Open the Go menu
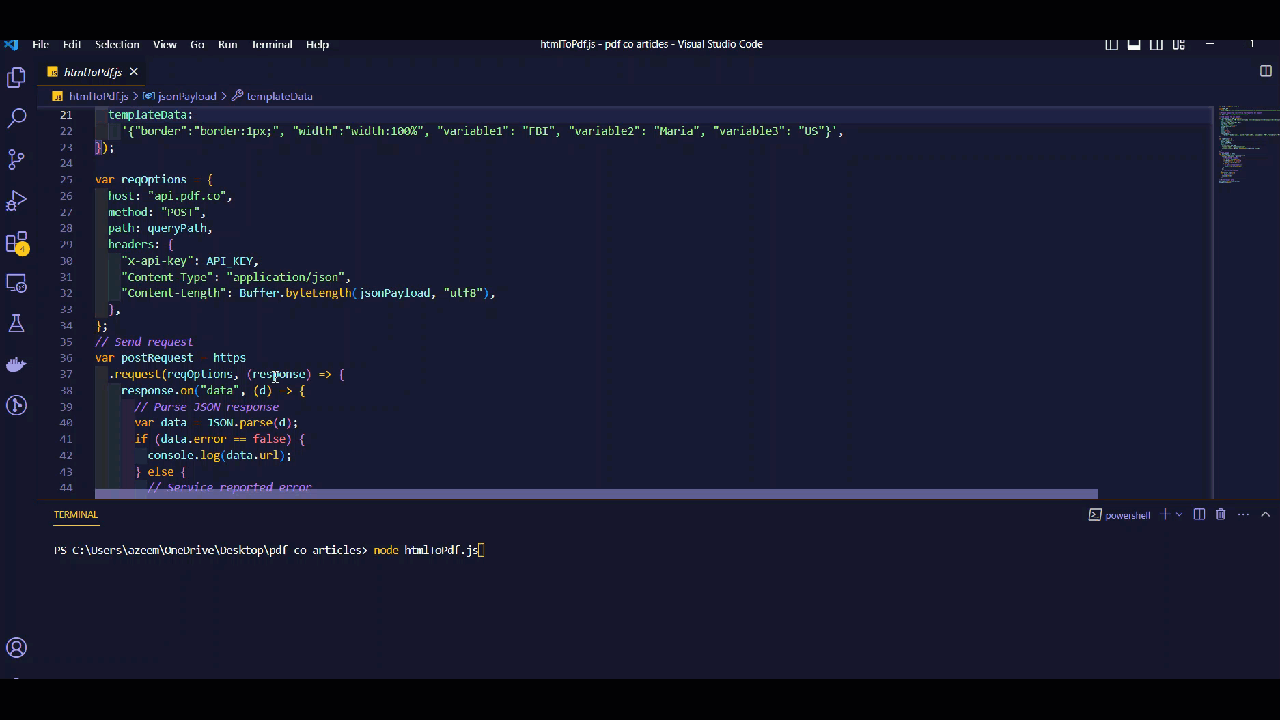Image resolution: width=1280 pixels, height=720 pixels. [x=197, y=44]
